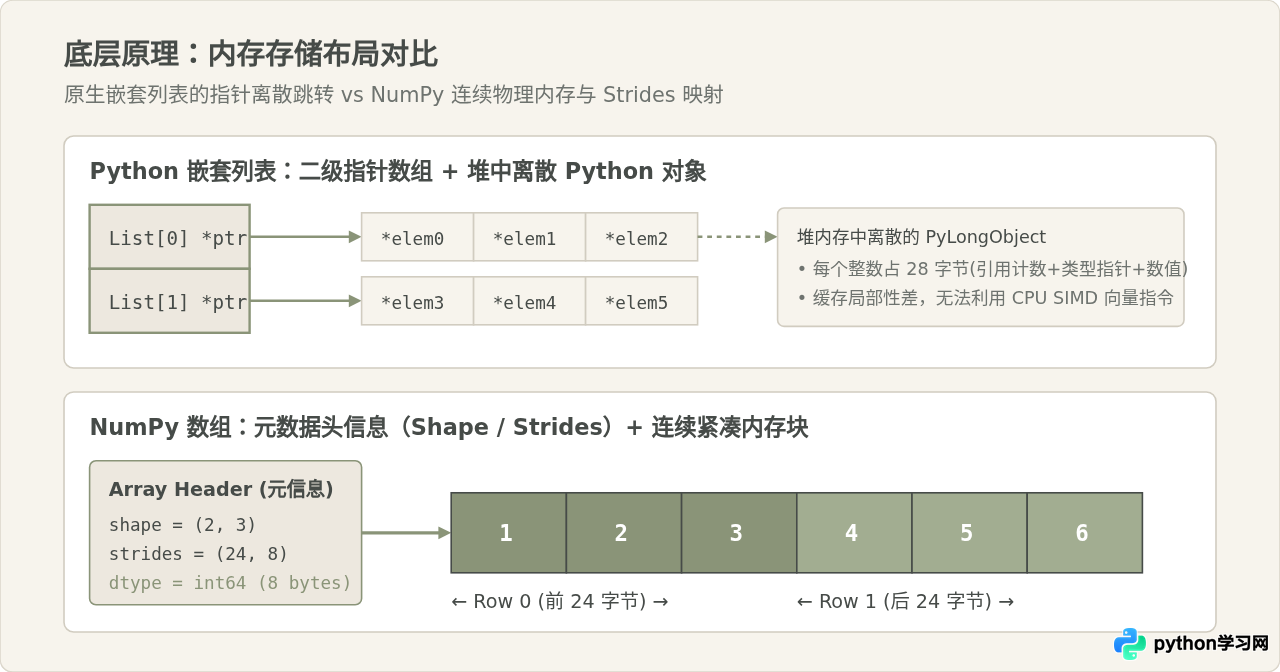Click the Row 1 (后 24 字节) label

pyautogui.click(x=905, y=601)
